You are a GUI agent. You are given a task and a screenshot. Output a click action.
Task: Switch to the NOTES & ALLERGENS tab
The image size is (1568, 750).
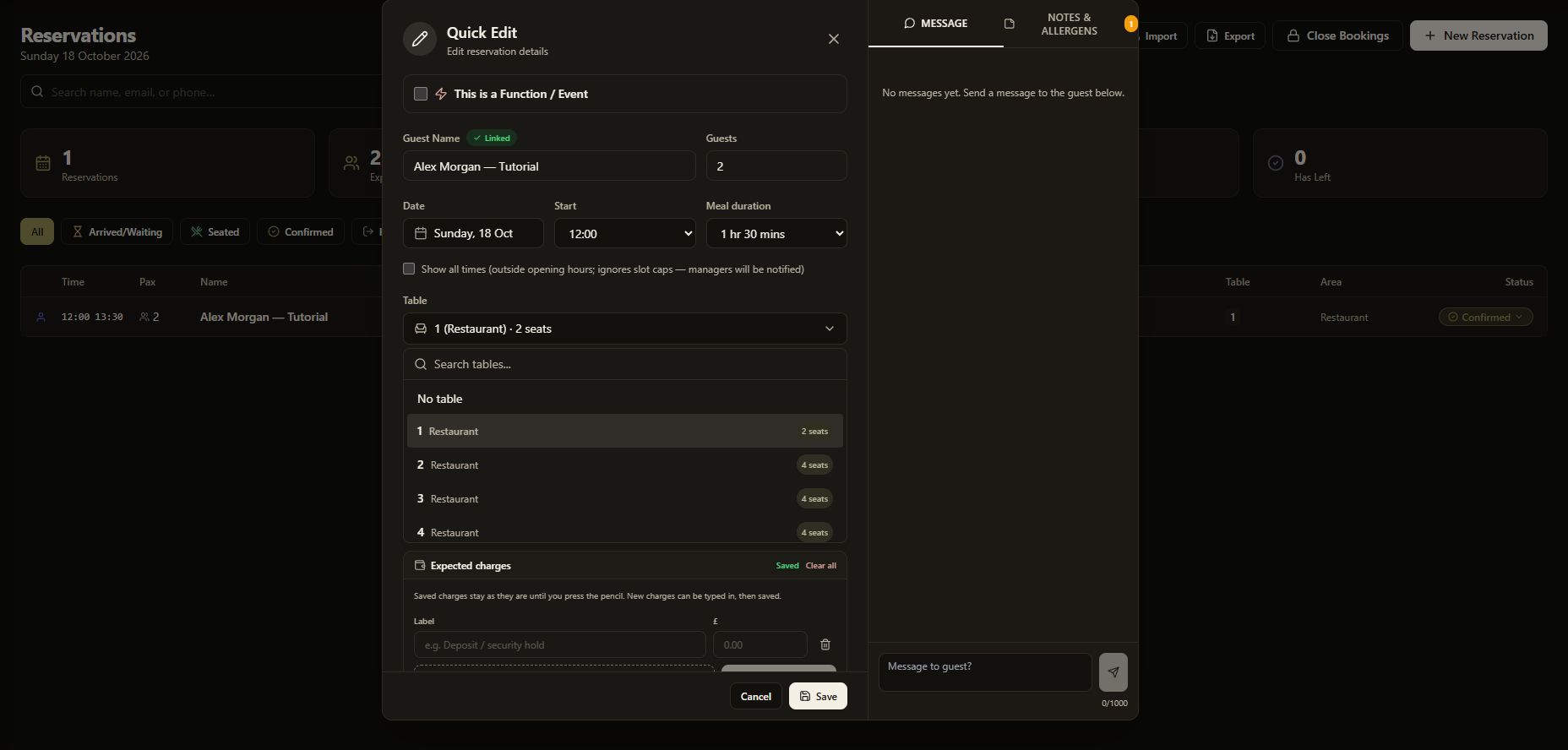pos(1070,24)
